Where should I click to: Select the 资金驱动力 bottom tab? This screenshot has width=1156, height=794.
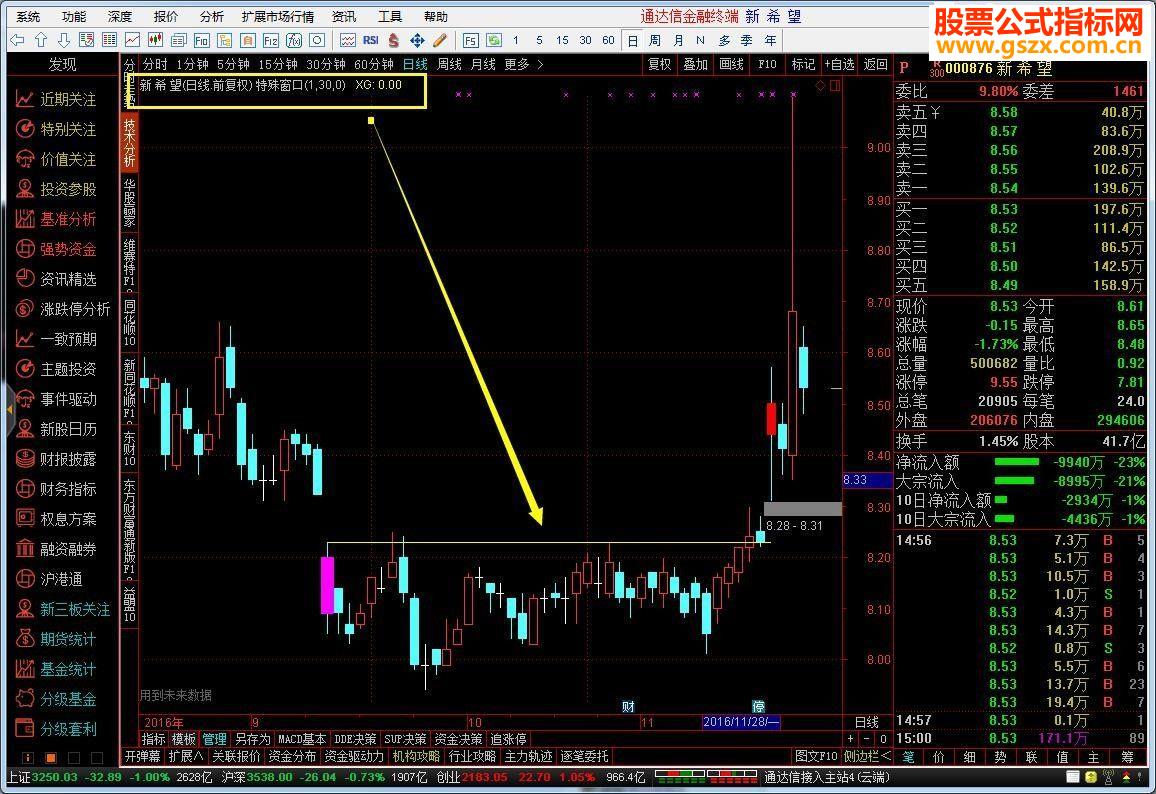(354, 756)
